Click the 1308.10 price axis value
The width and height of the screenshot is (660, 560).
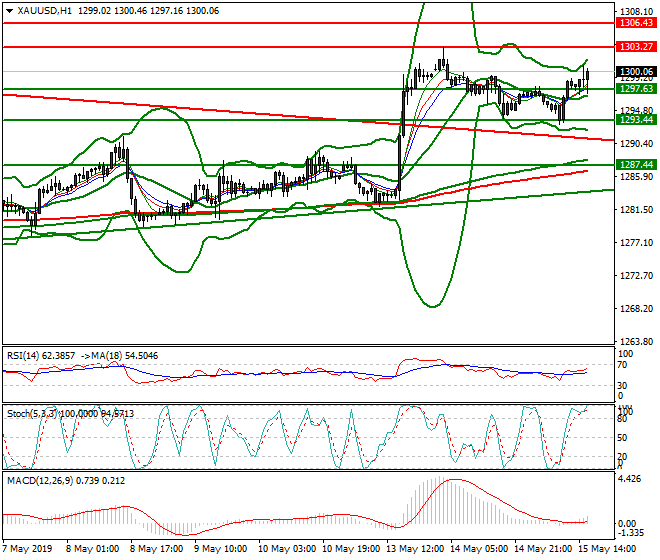coord(636,12)
